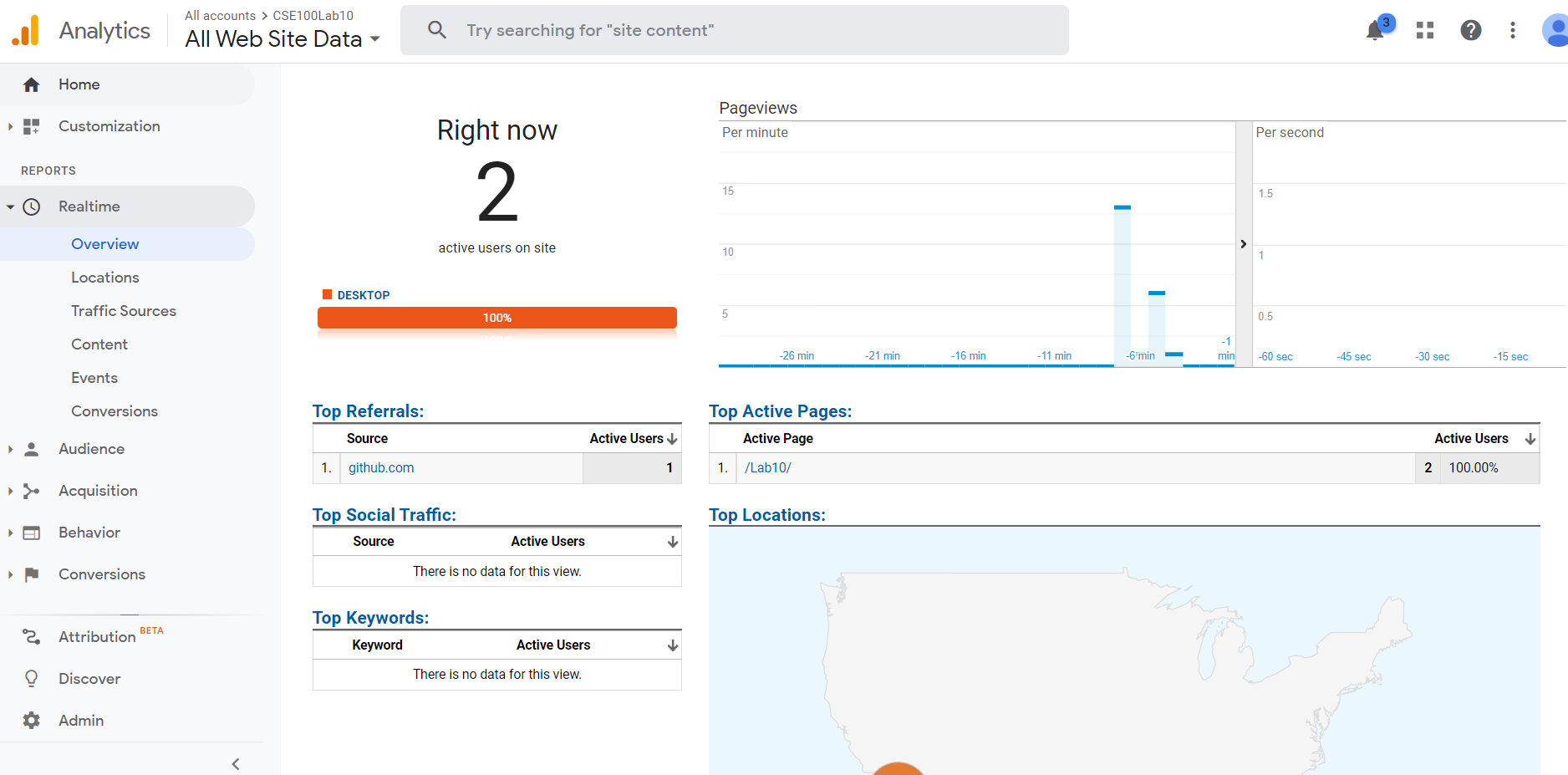Image resolution: width=1568 pixels, height=775 pixels.
Task: Open the Top Keywords heading link
Action: tap(370, 618)
